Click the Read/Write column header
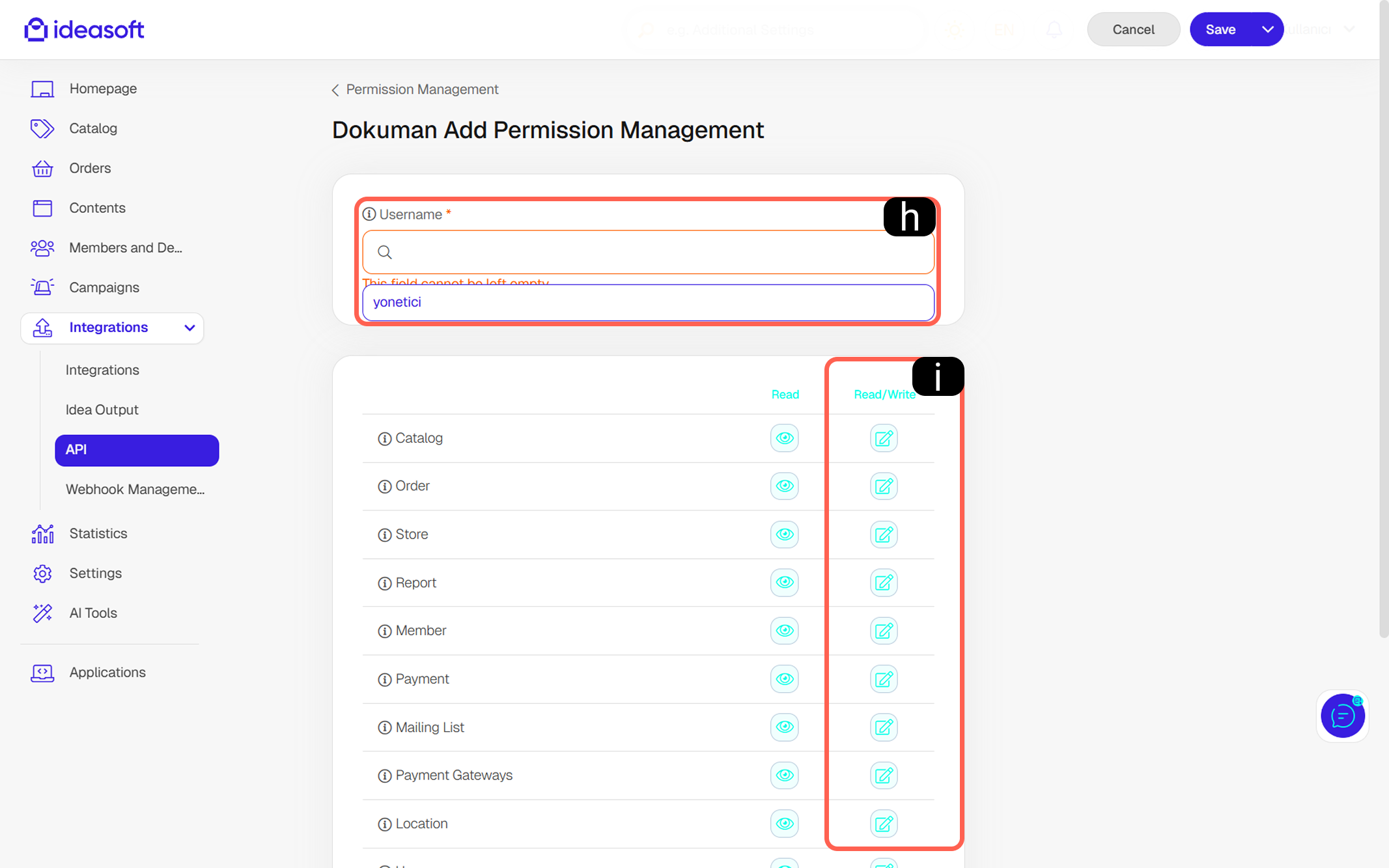This screenshot has height=868, width=1389. (884, 395)
